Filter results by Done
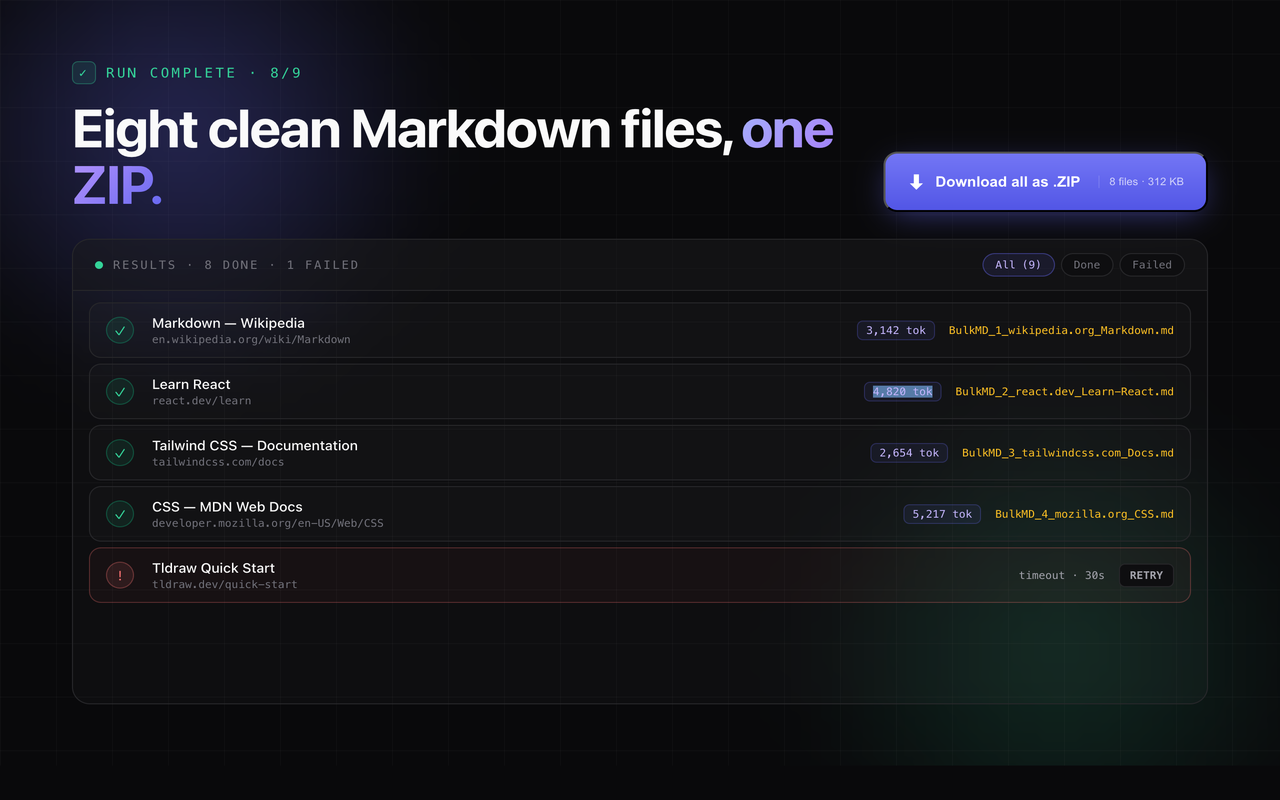 click(1086, 265)
